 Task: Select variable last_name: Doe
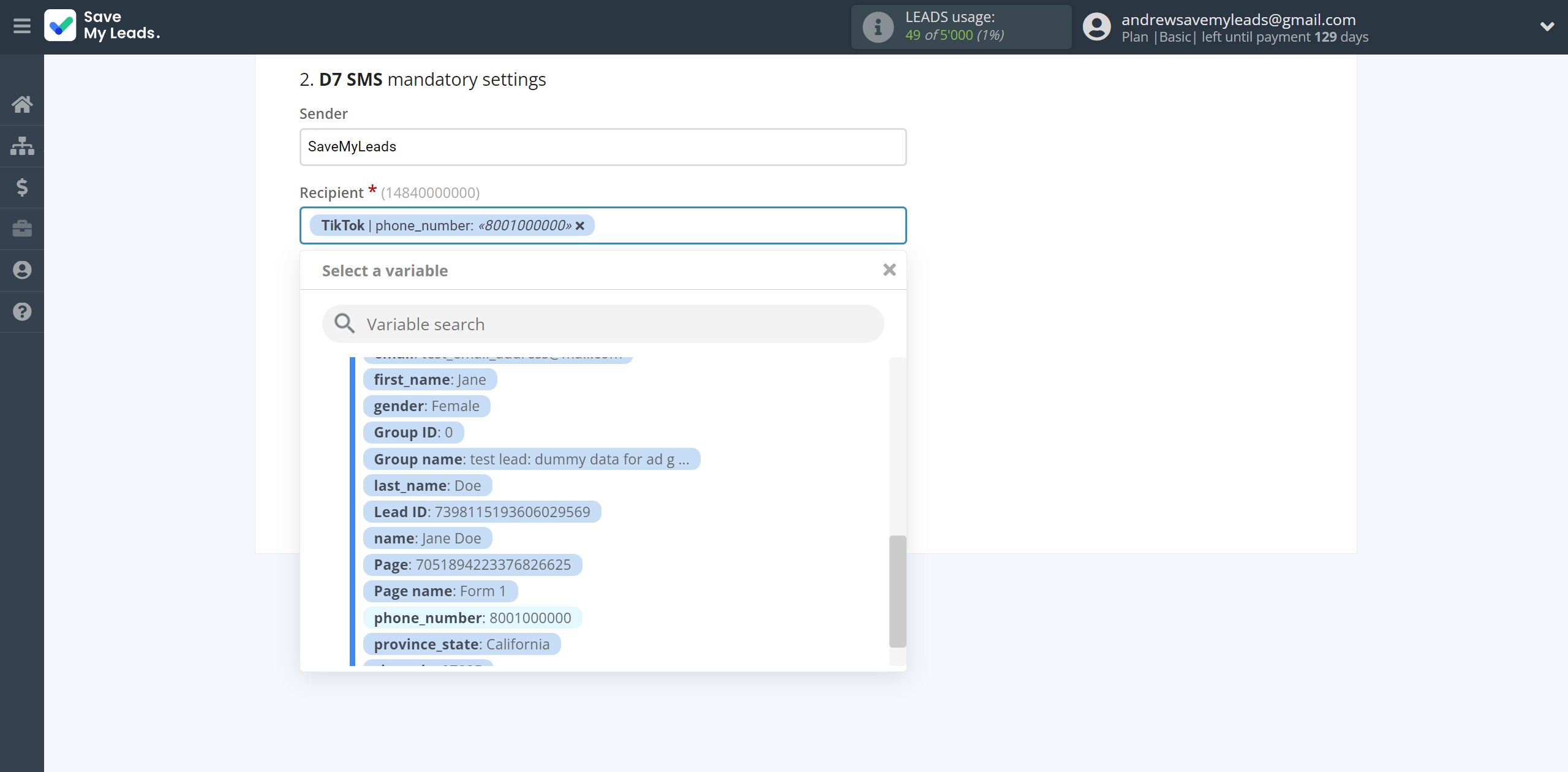[428, 485]
